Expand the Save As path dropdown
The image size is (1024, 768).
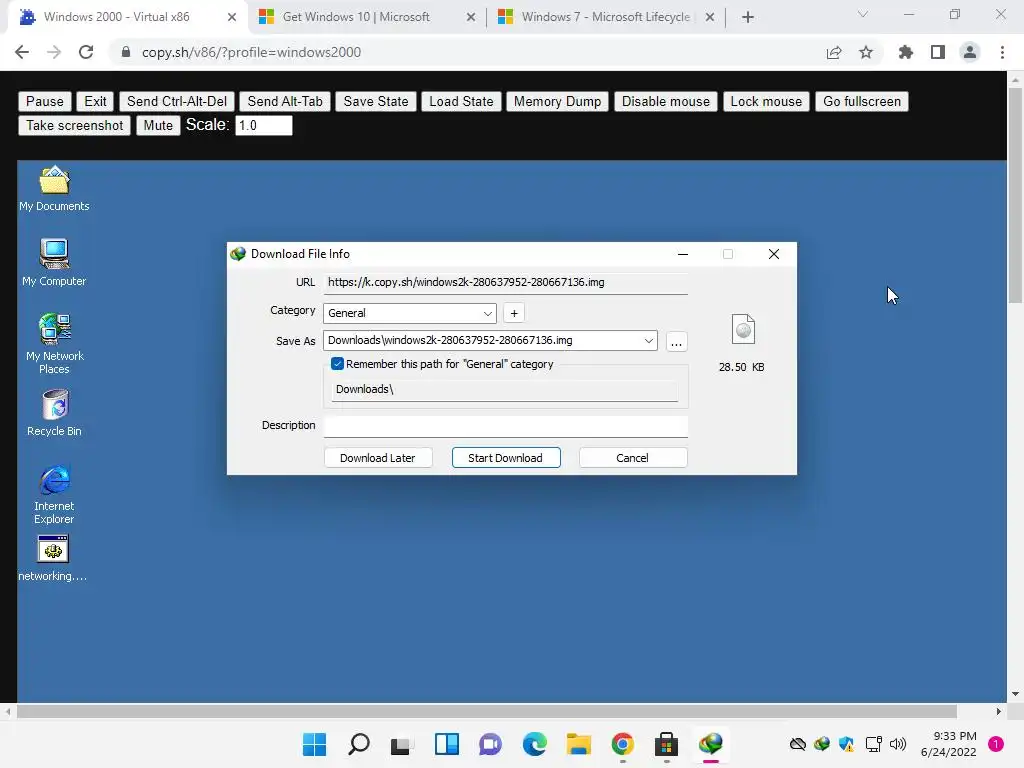[x=648, y=340]
